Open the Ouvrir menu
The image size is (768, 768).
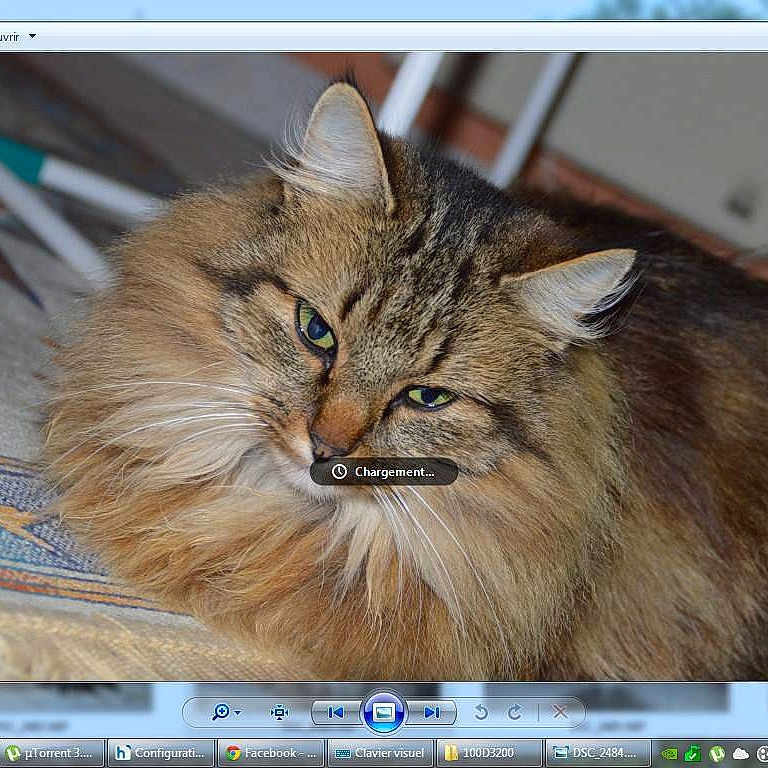(x=9, y=36)
